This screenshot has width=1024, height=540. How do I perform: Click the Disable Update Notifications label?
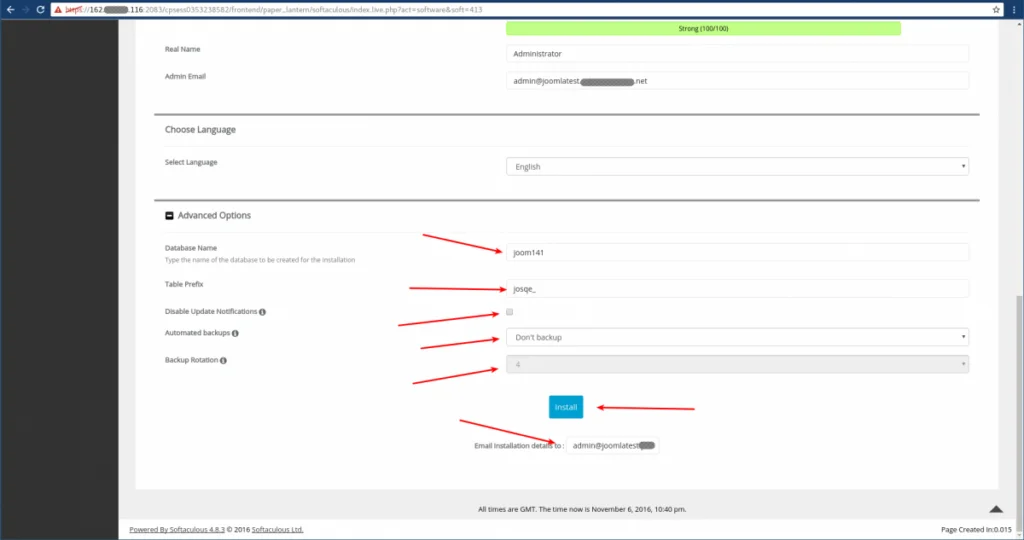[211, 311]
